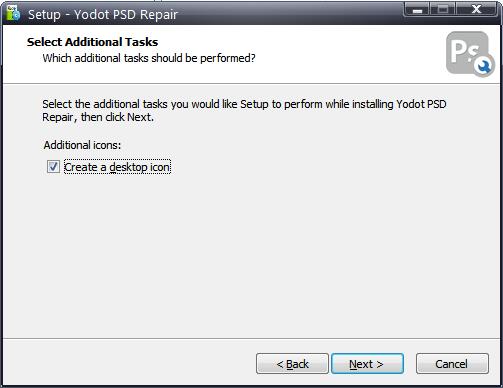Click the Yodot PSD Repair Ps logo

click(x=470, y=54)
